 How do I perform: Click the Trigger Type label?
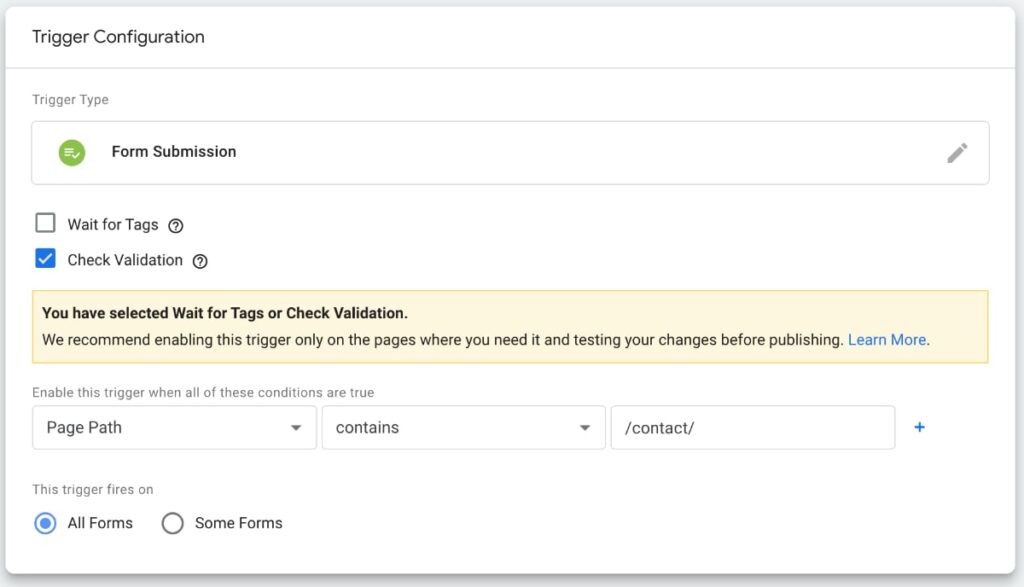[71, 100]
